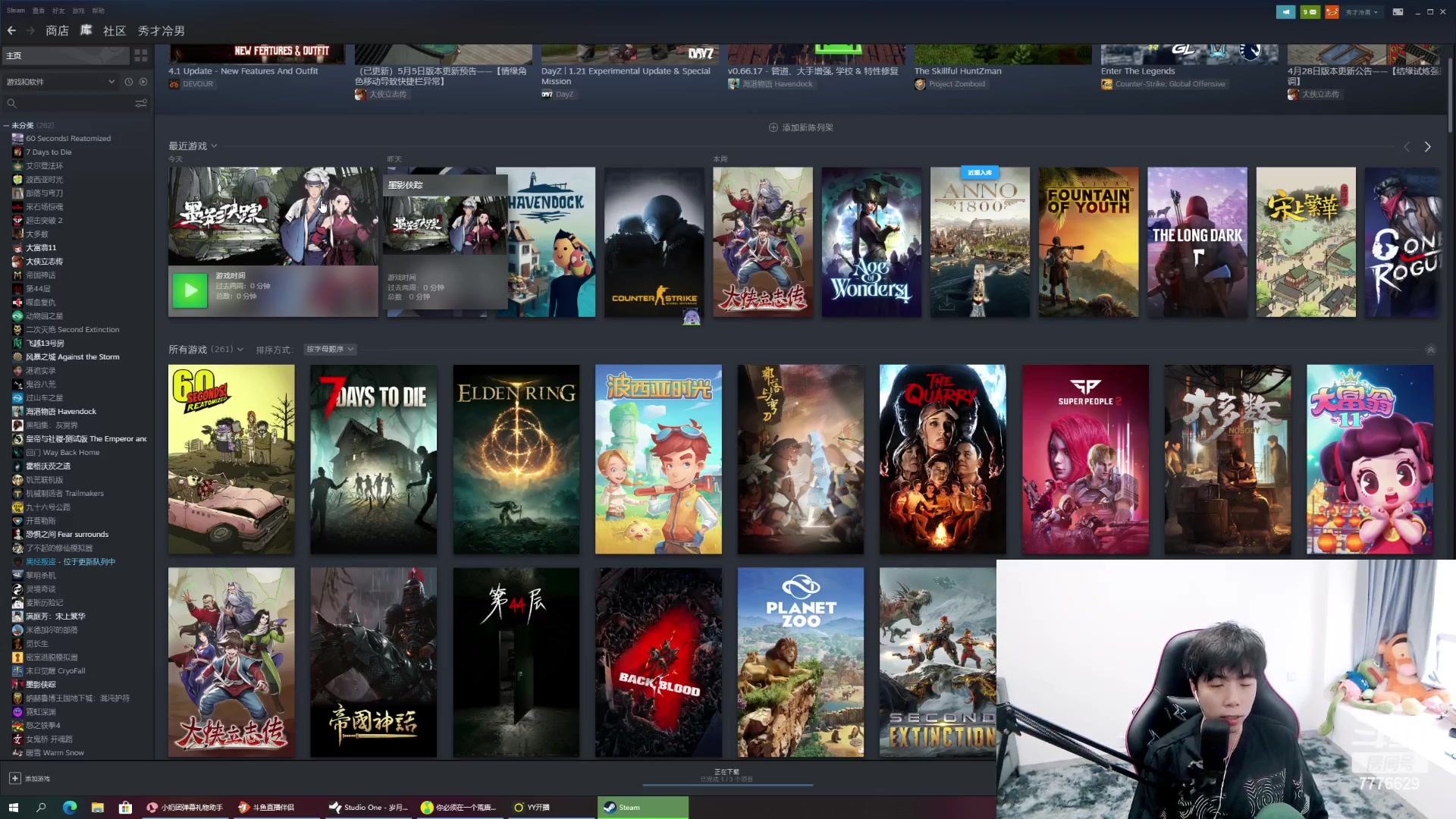The height and width of the screenshot is (819, 1456).
Task: Open the Elden Ring game cover
Action: pos(516,459)
